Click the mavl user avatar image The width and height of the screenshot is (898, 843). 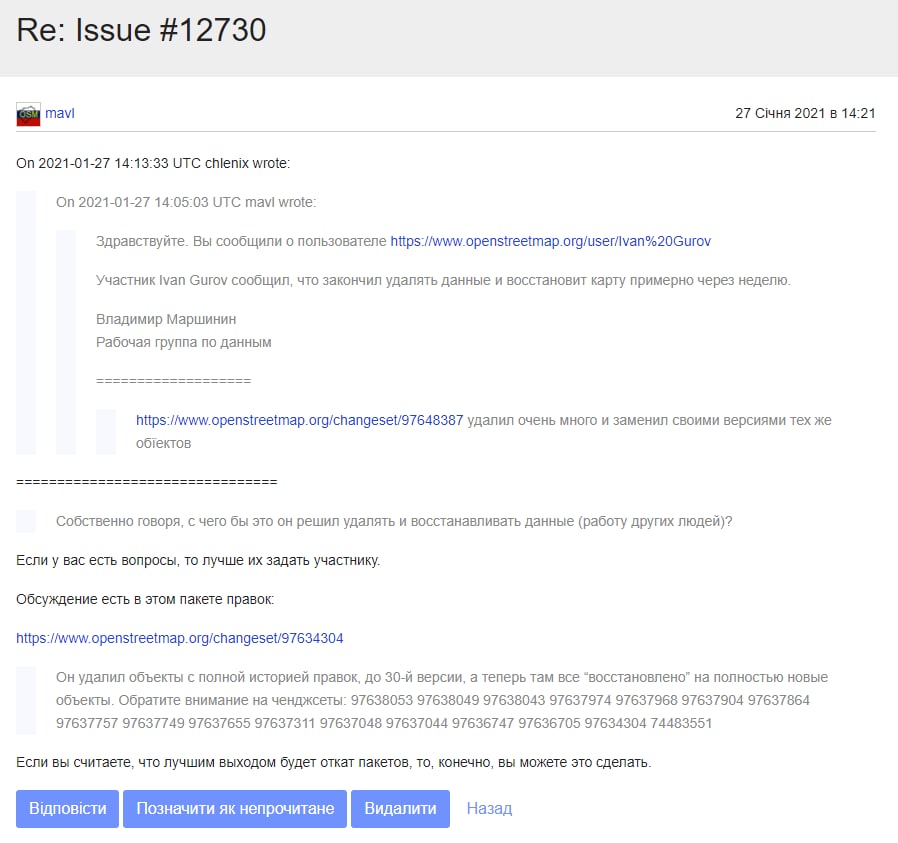pos(28,114)
